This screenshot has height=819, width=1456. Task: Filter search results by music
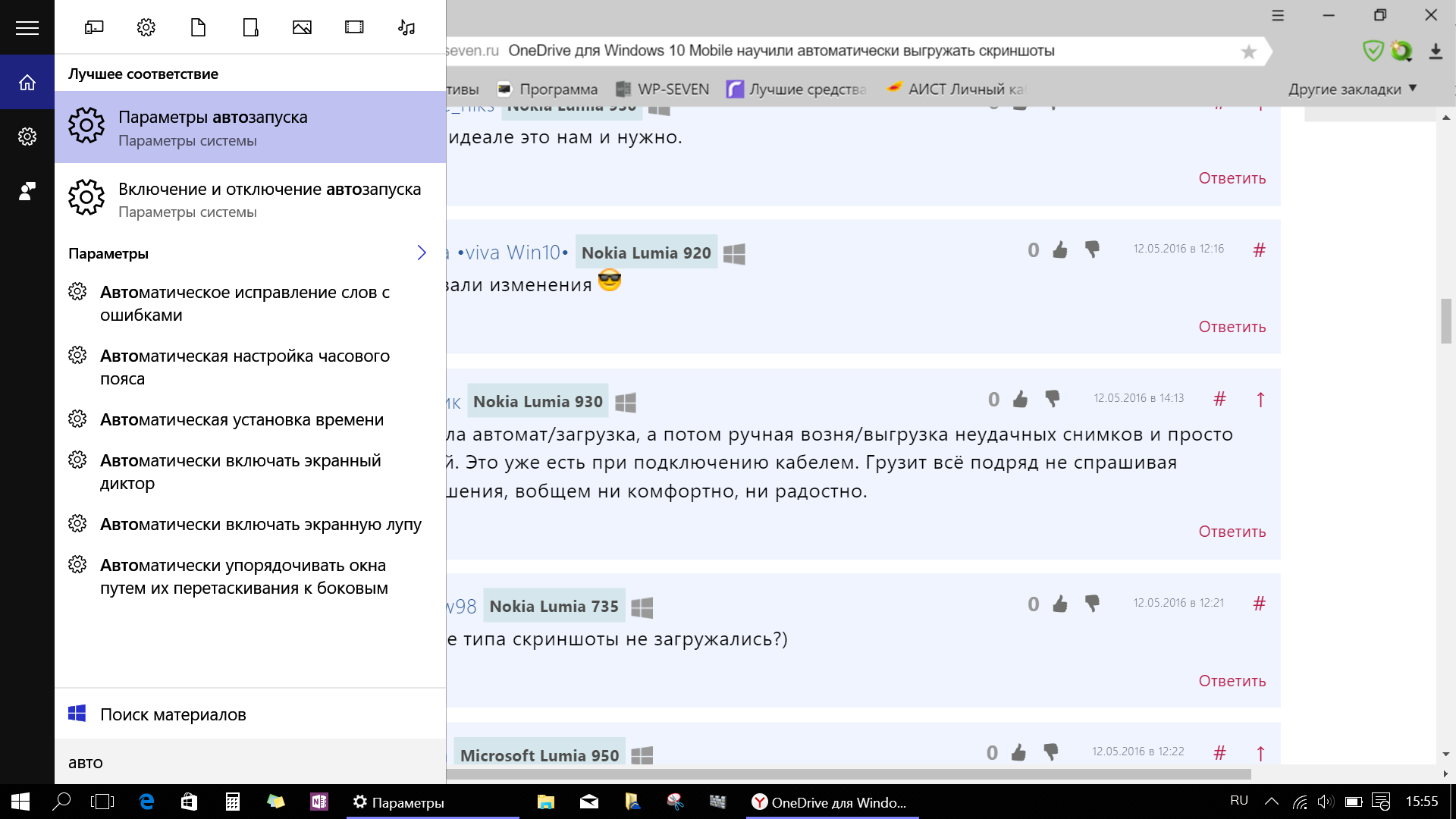(x=406, y=28)
